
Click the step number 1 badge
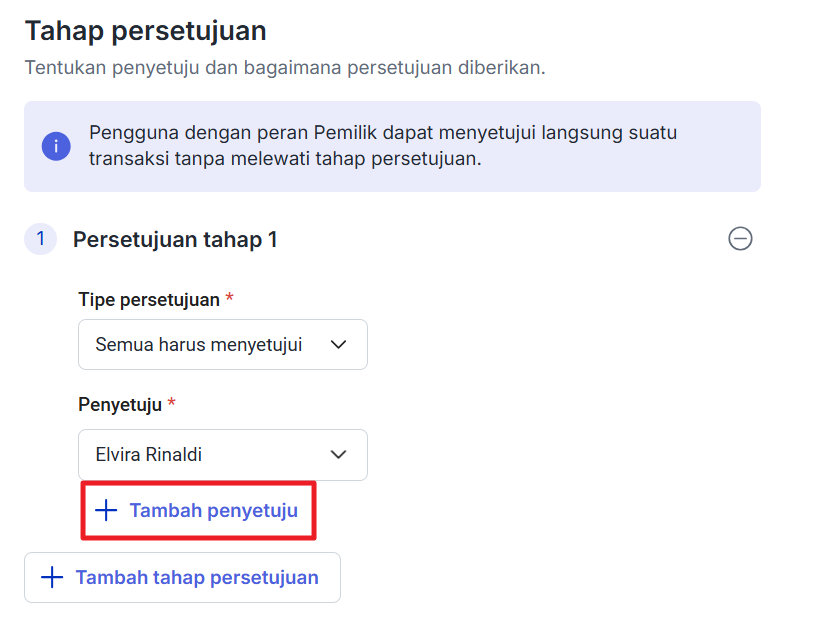[x=40, y=239]
